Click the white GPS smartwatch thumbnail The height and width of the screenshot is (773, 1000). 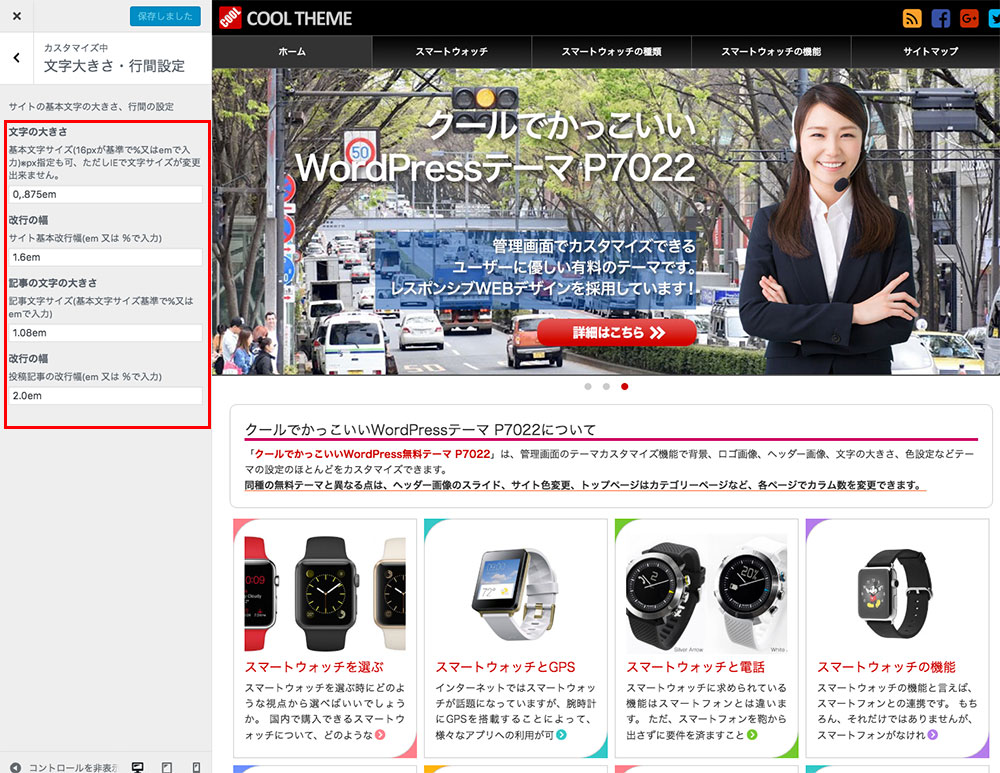(515, 593)
